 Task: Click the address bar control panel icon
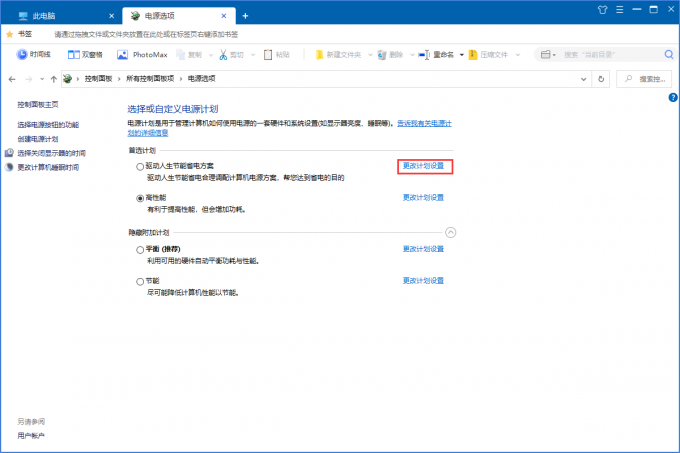67,78
